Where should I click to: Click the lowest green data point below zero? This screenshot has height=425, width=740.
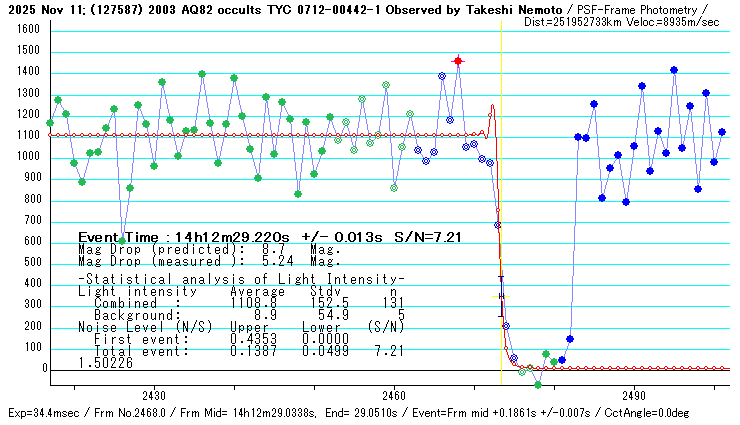tap(538, 384)
